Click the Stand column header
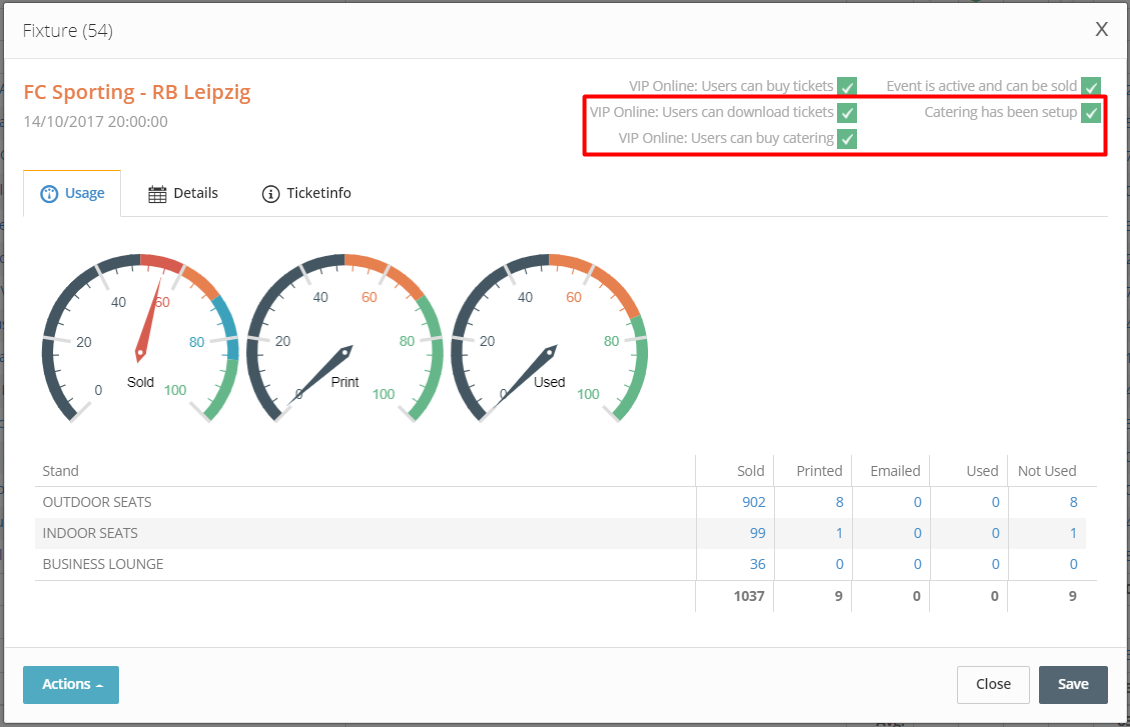 click(x=61, y=471)
